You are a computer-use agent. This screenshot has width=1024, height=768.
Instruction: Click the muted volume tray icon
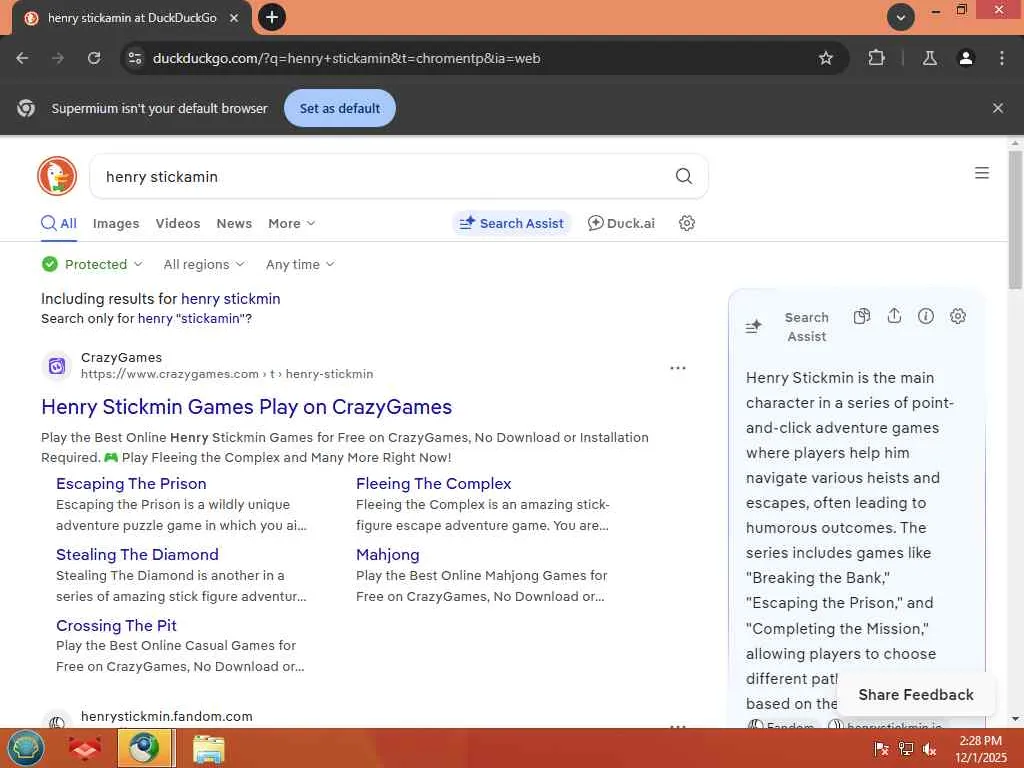click(929, 749)
